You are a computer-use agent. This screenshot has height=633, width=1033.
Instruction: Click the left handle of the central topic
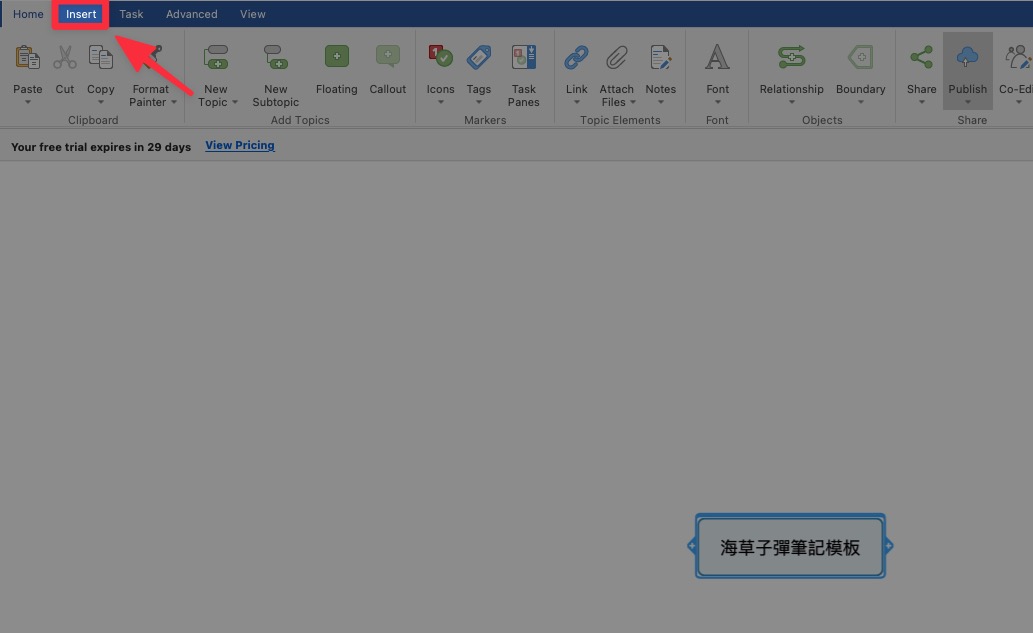point(691,545)
